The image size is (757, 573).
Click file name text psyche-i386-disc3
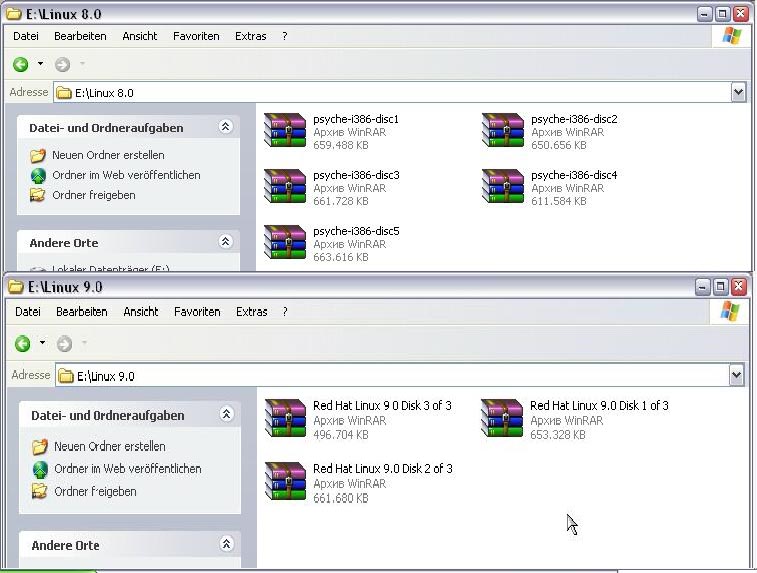pyautogui.click(x=356, y=175)
